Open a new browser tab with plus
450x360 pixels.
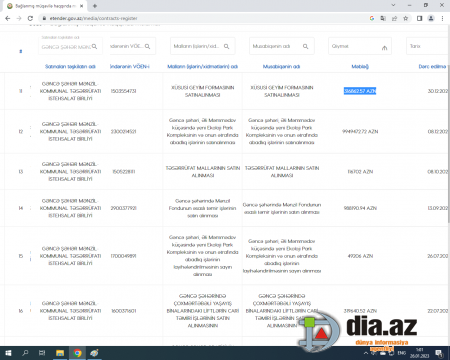[x=95, y=6]
